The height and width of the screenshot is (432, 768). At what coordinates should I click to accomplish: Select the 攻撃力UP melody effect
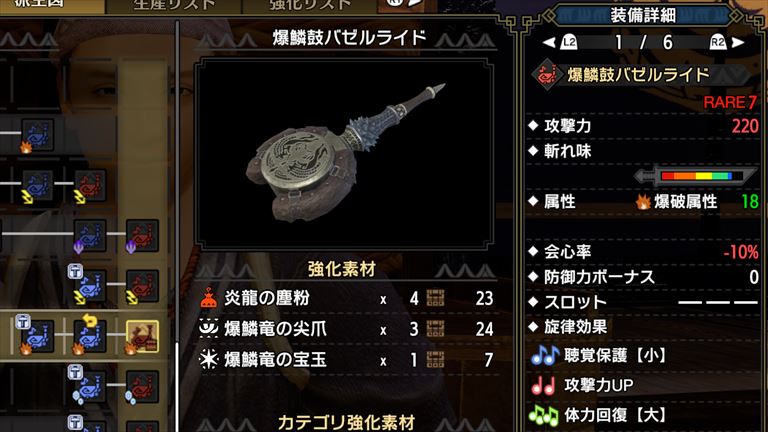tap(583, 385)
